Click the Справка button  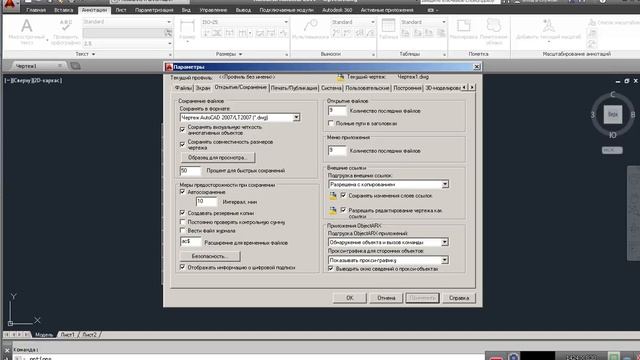coord(459,298)
